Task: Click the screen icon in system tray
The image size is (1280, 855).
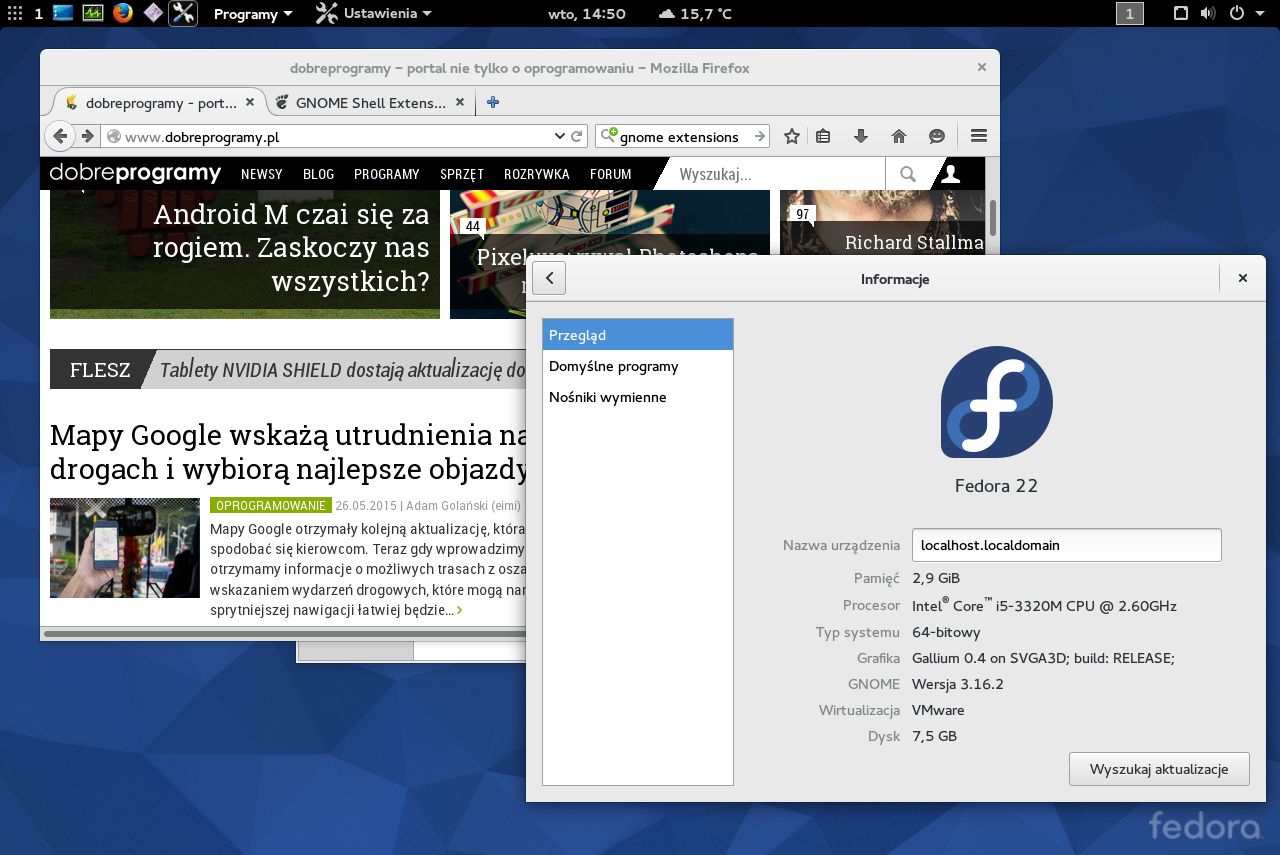Action: coord(1181,13)
